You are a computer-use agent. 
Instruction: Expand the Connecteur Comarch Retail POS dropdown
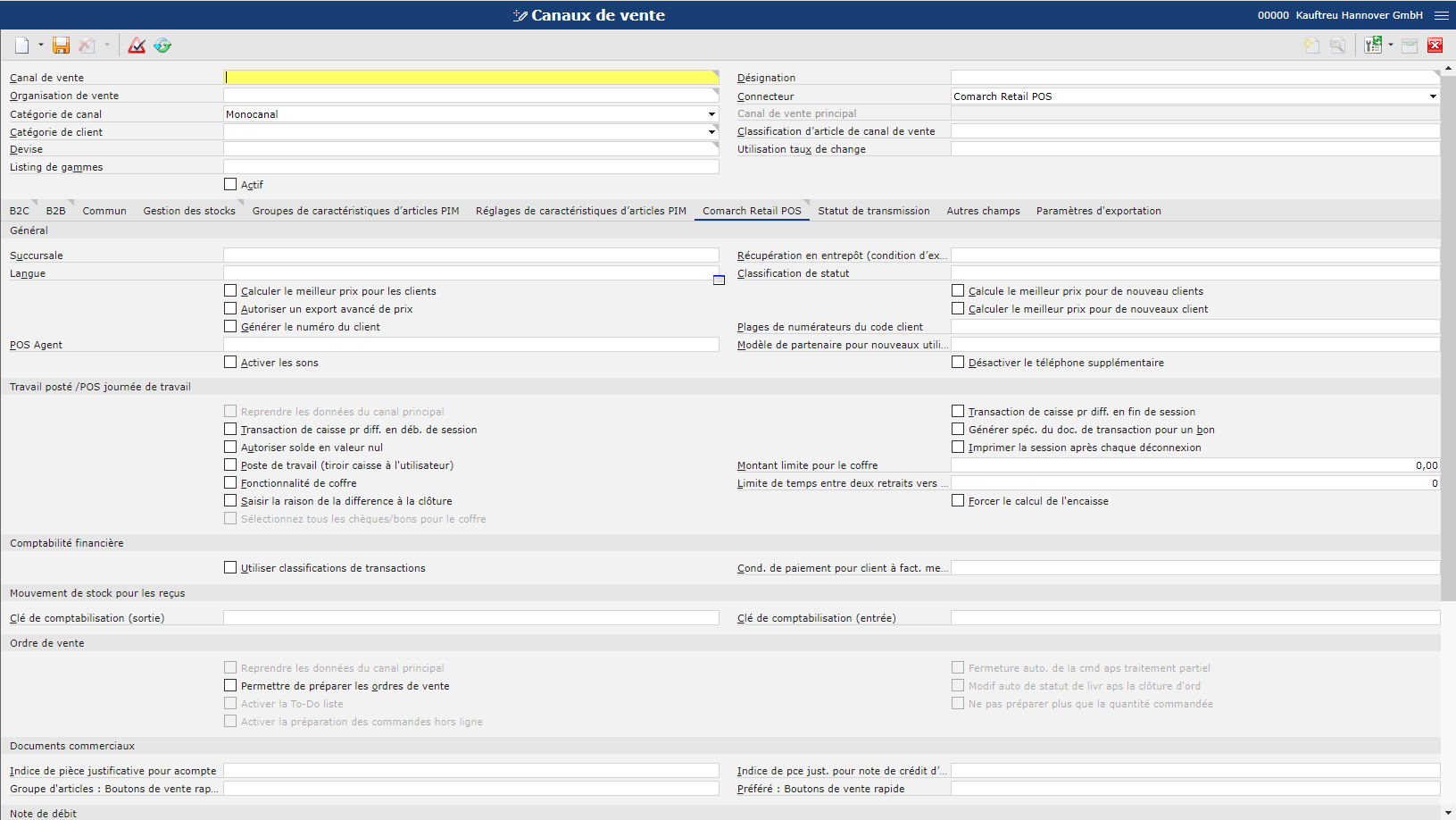click(1433, 96)
